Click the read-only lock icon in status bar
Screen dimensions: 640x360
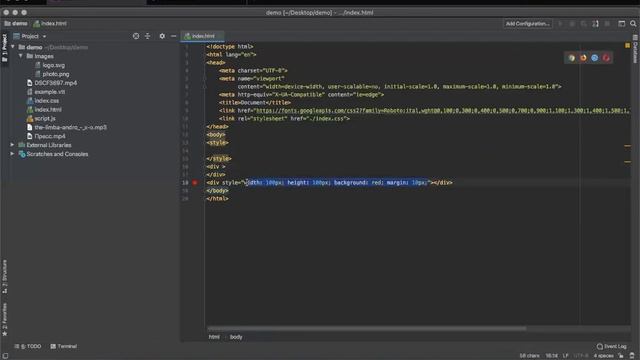tap(621, 356)
